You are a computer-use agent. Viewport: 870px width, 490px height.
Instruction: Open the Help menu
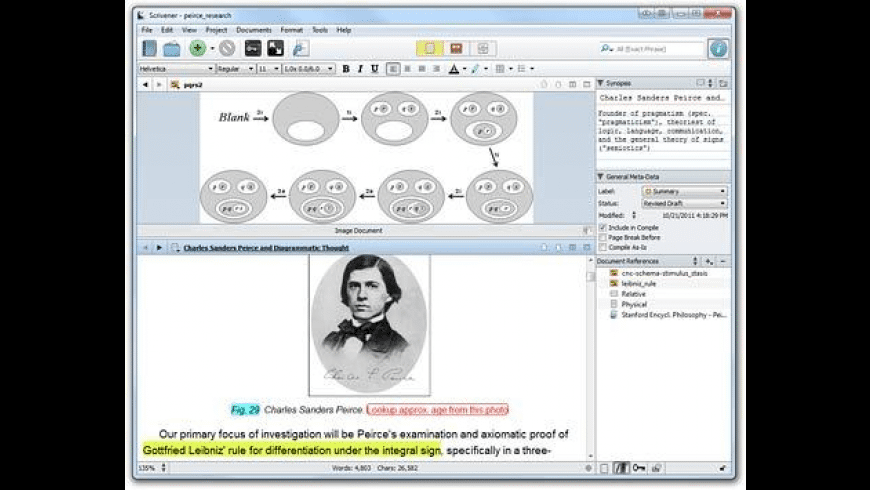point(343,30)
